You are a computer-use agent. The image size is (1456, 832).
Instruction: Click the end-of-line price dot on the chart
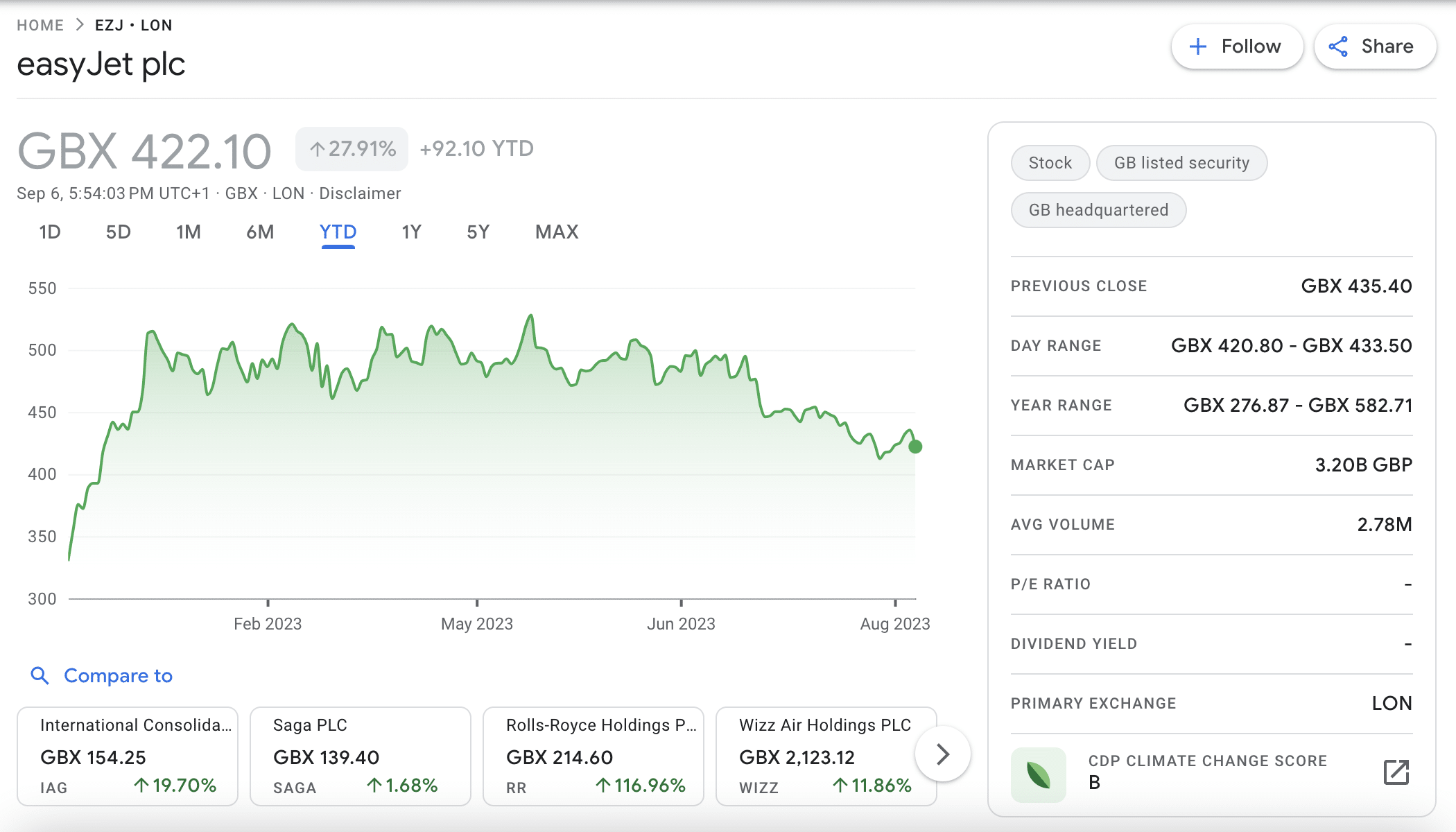915,447
